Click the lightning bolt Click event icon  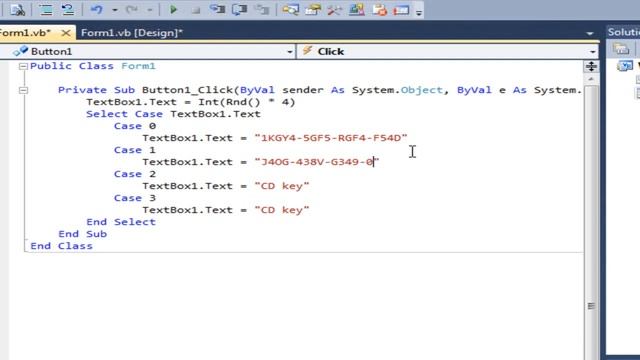pos(307,51)
